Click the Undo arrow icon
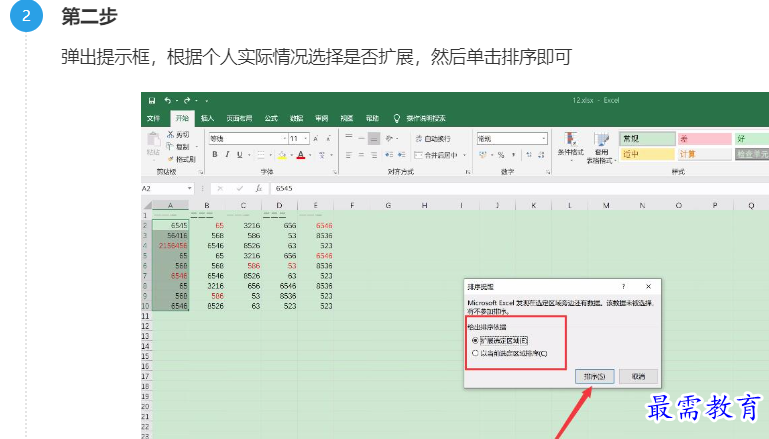The image size is (769, 439). 168,101
